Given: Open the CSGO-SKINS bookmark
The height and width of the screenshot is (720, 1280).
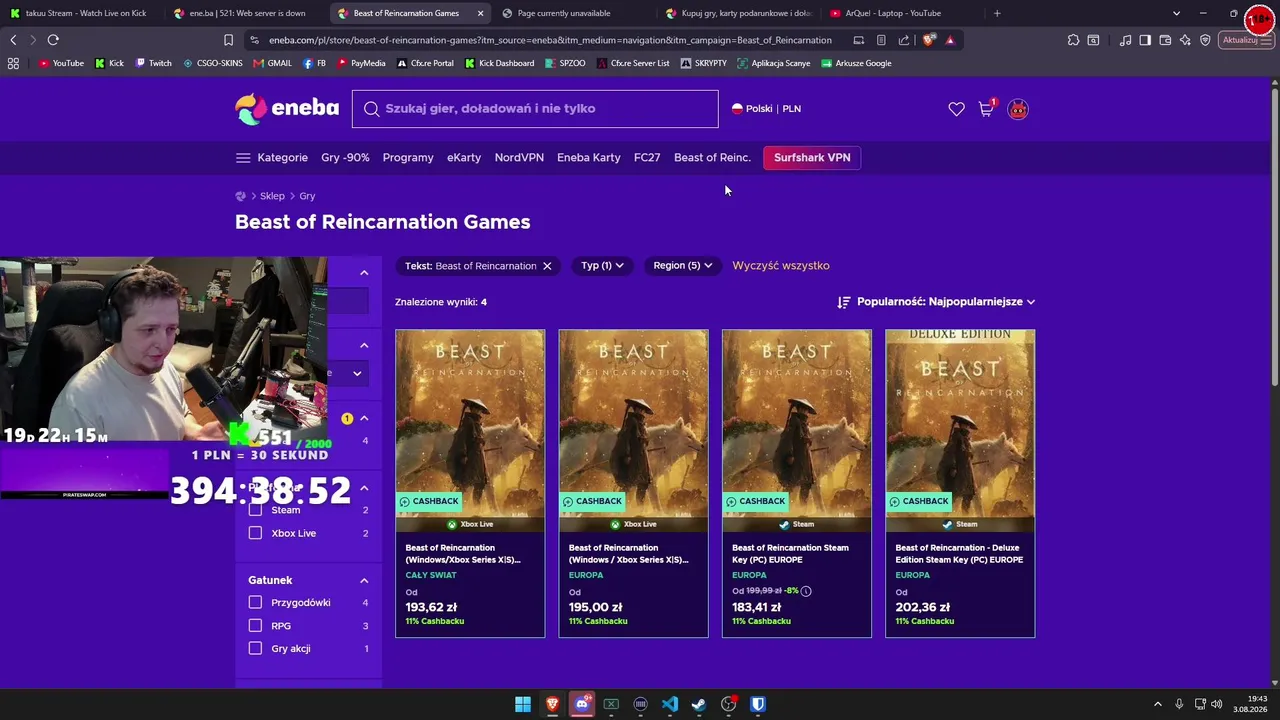Looking at the screenshot, I should 213,63.
